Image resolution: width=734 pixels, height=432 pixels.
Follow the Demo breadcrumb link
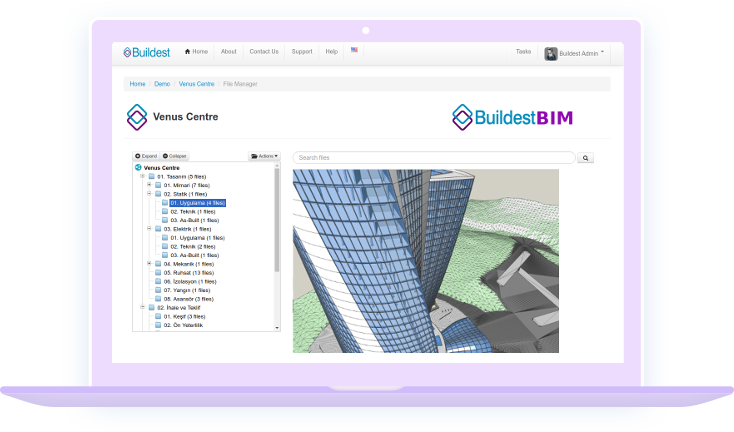coord(162,84)
